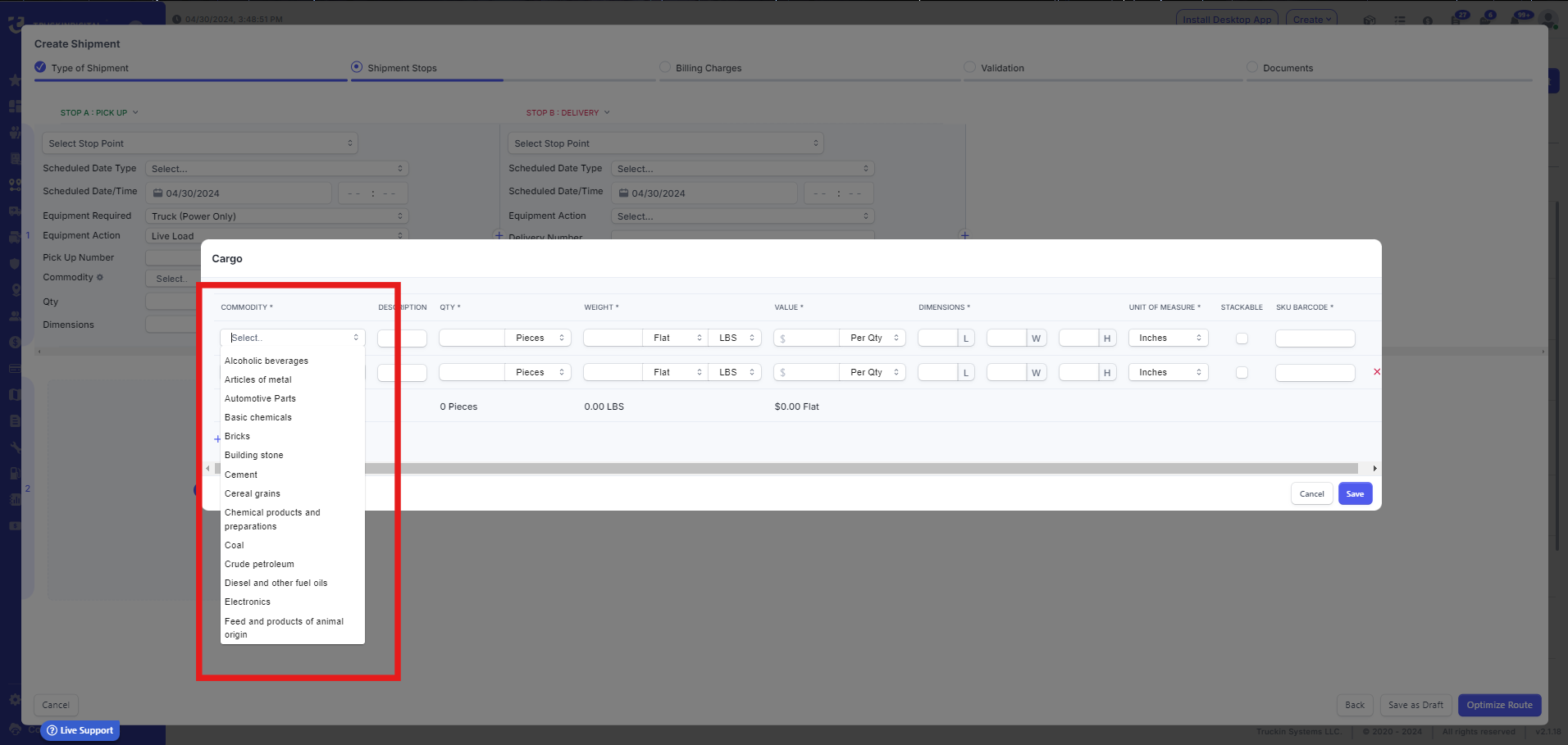Click scrollbar left arrow in Cargo dialog
This screenshot has width=1568, height=745.
(x=207, y=469)
